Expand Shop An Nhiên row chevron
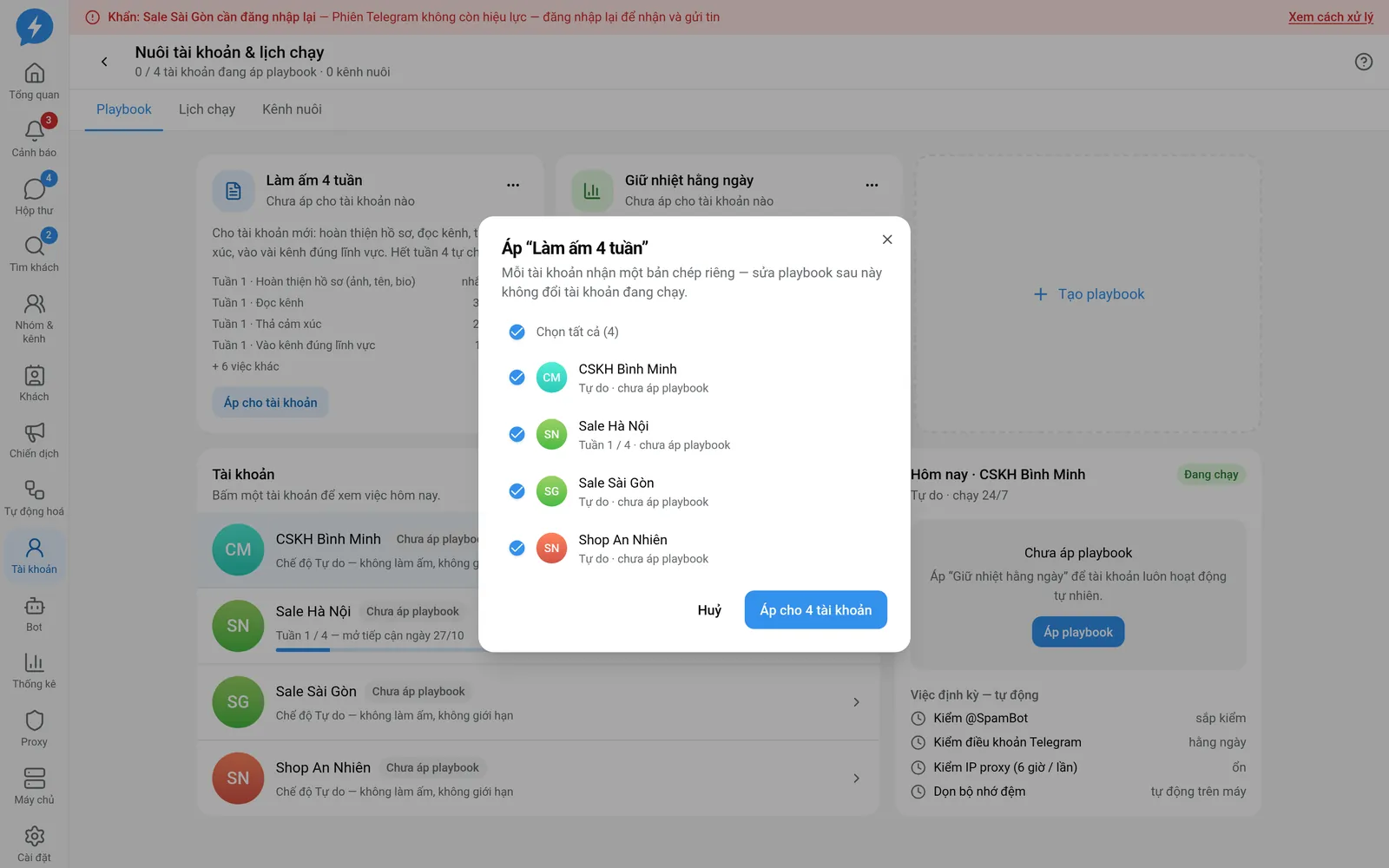 tap(856, 779)
